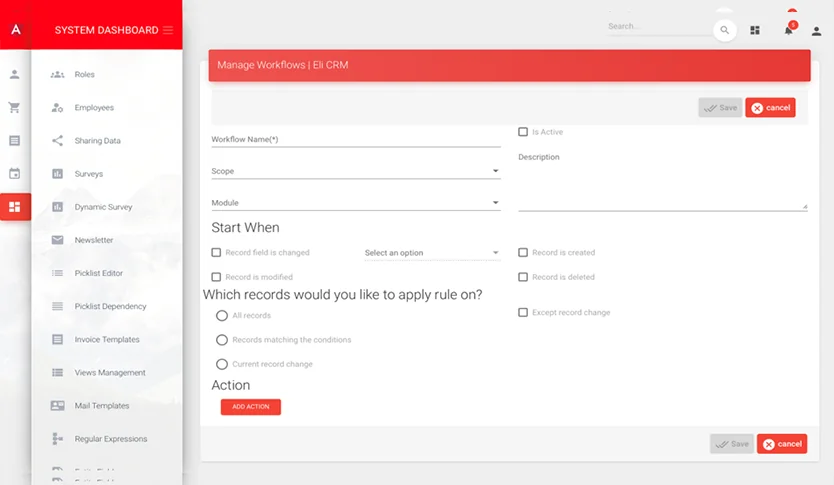Select Records matching the conditions radio
This screenshot has height=485, width=834.
click(x=222, y=340)
